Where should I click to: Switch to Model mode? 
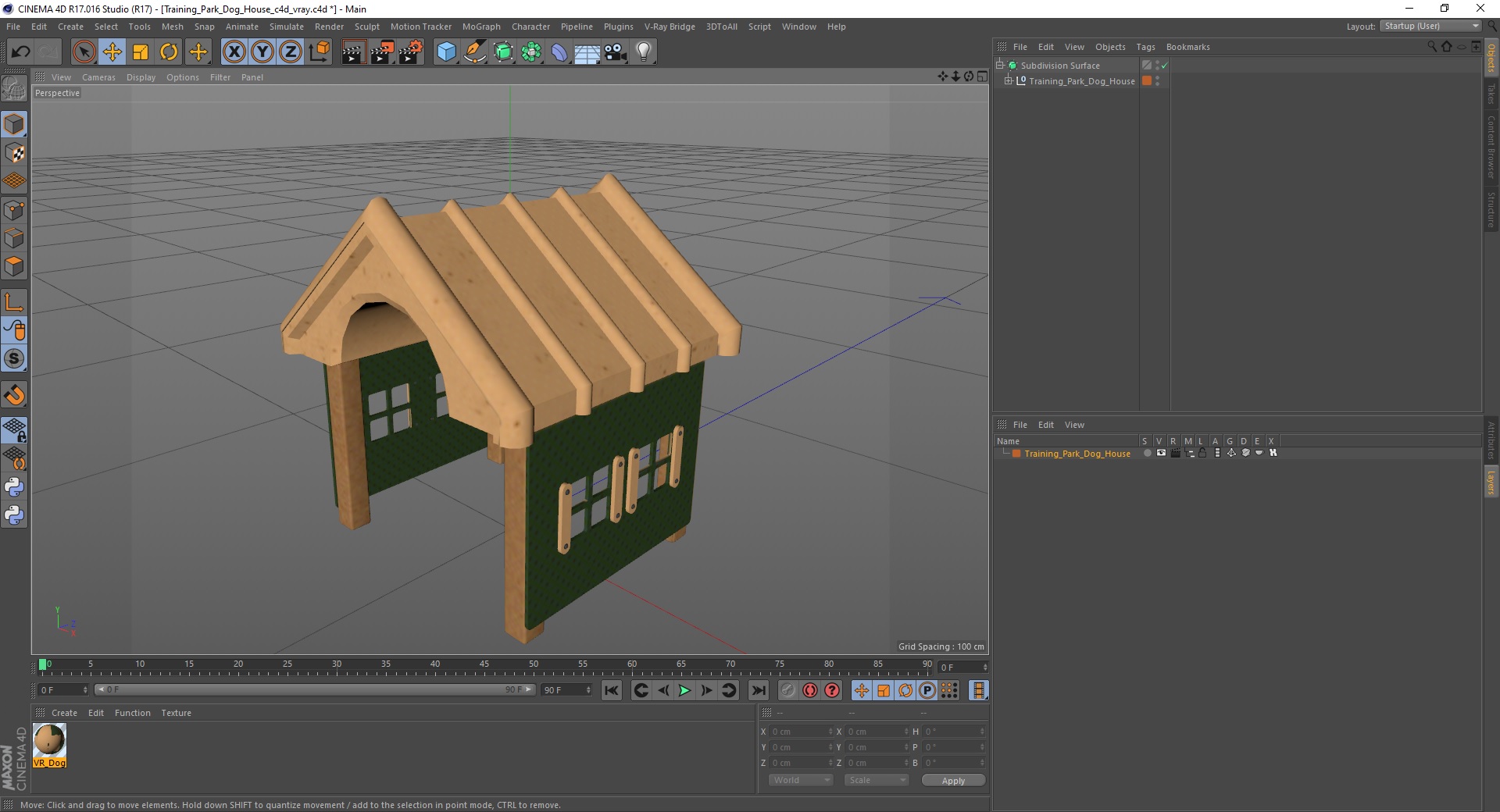14,124
